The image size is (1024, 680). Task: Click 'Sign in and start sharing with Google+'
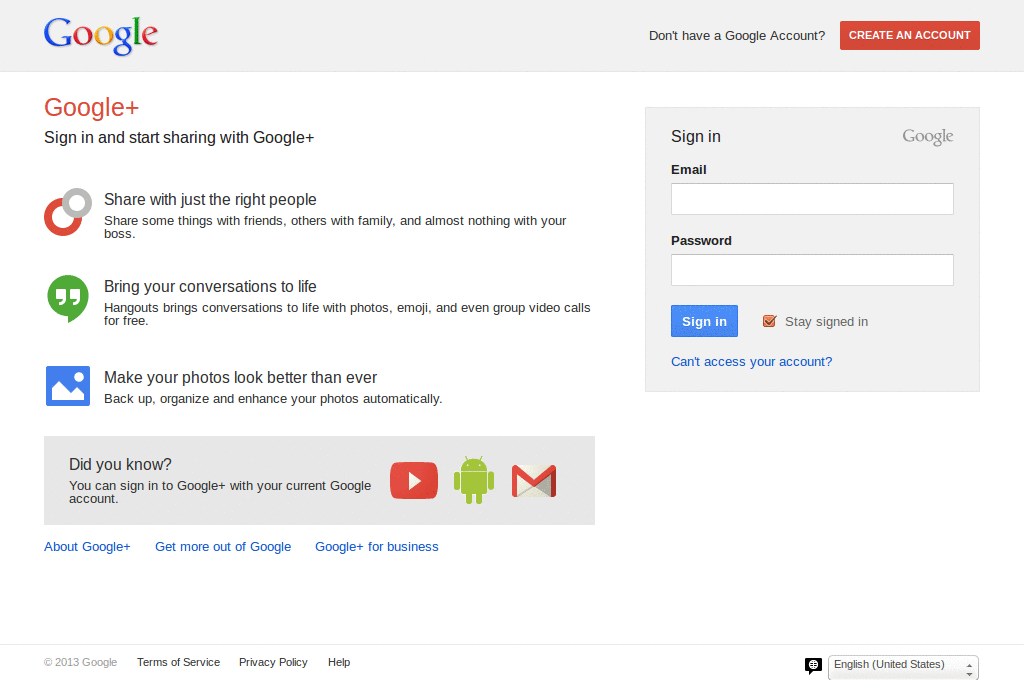179,138
